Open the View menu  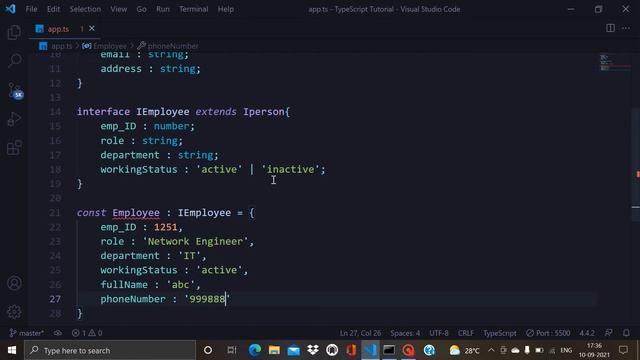coord(118,9)
